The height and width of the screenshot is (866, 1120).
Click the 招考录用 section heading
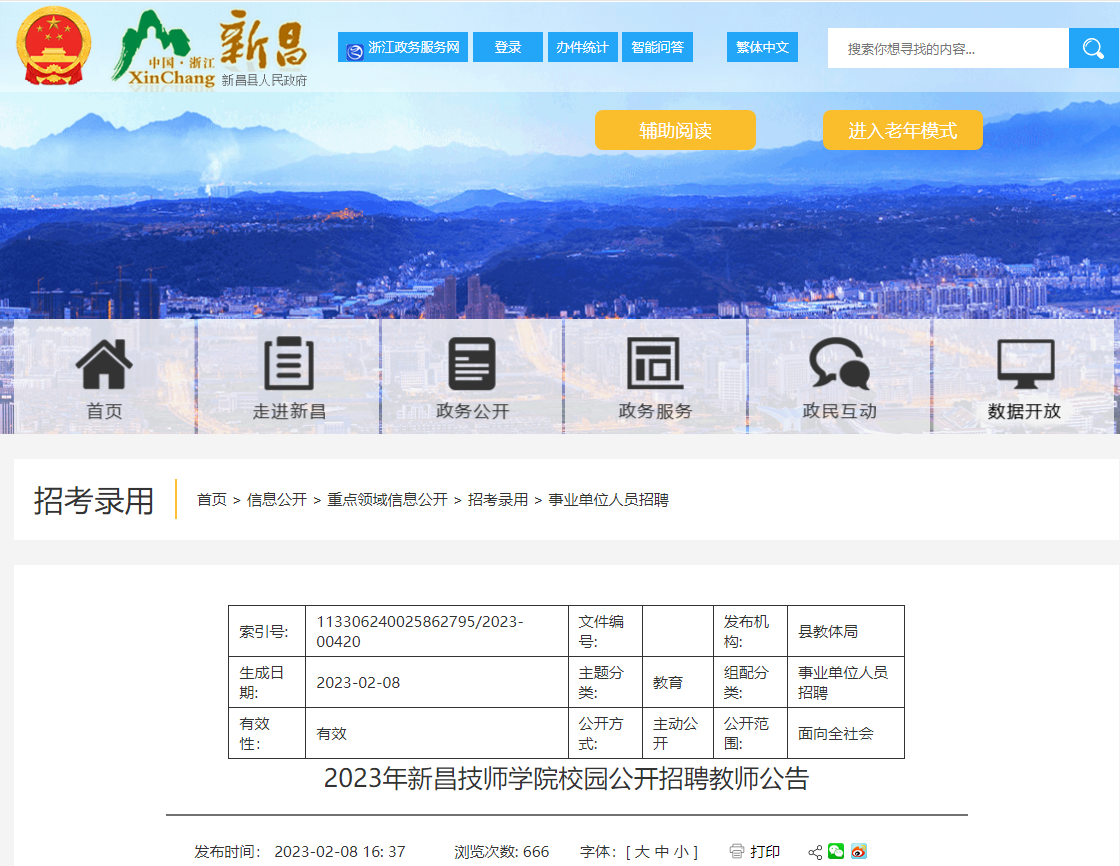pyautogui.click(x=94, y=500)
